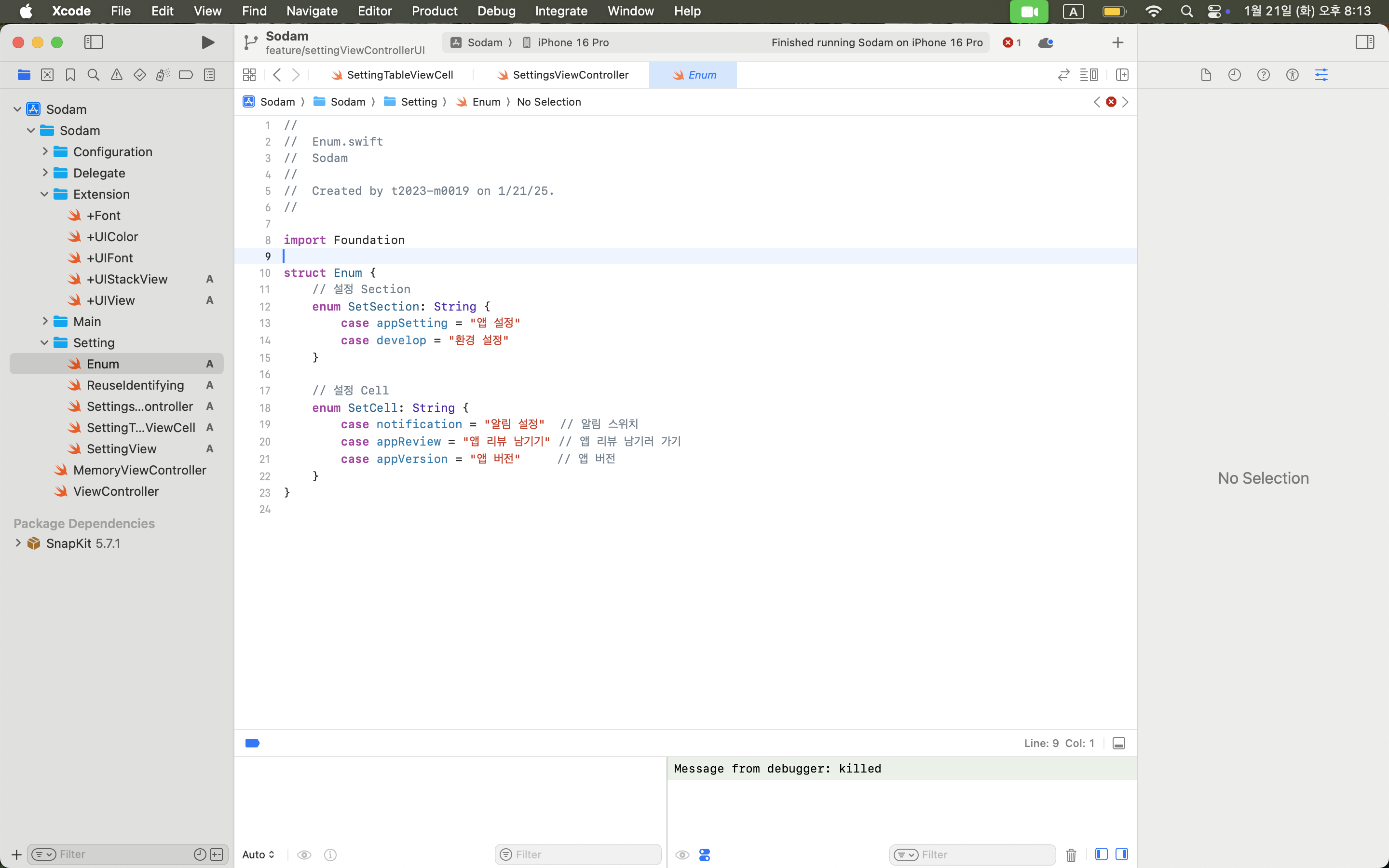Collapse the Extension folder

(45, 194)
